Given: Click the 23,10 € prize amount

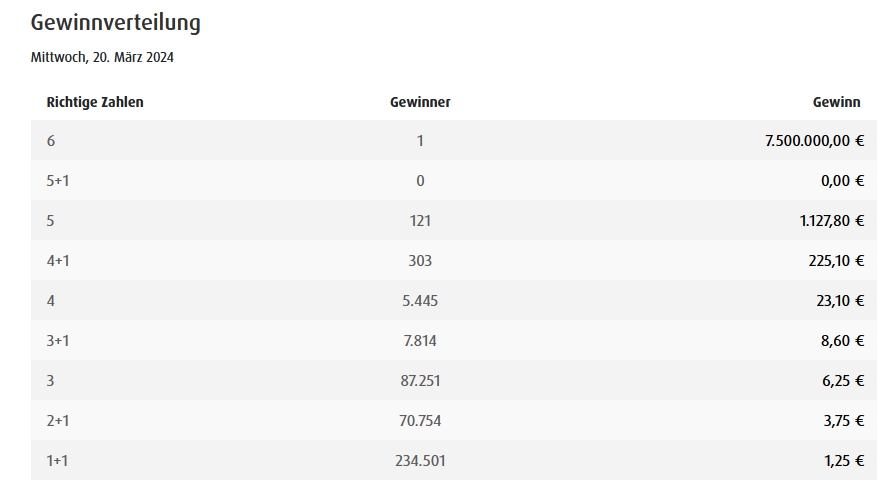Looking at the screenshot, I should pyautogui.click(x=840, y=301).
